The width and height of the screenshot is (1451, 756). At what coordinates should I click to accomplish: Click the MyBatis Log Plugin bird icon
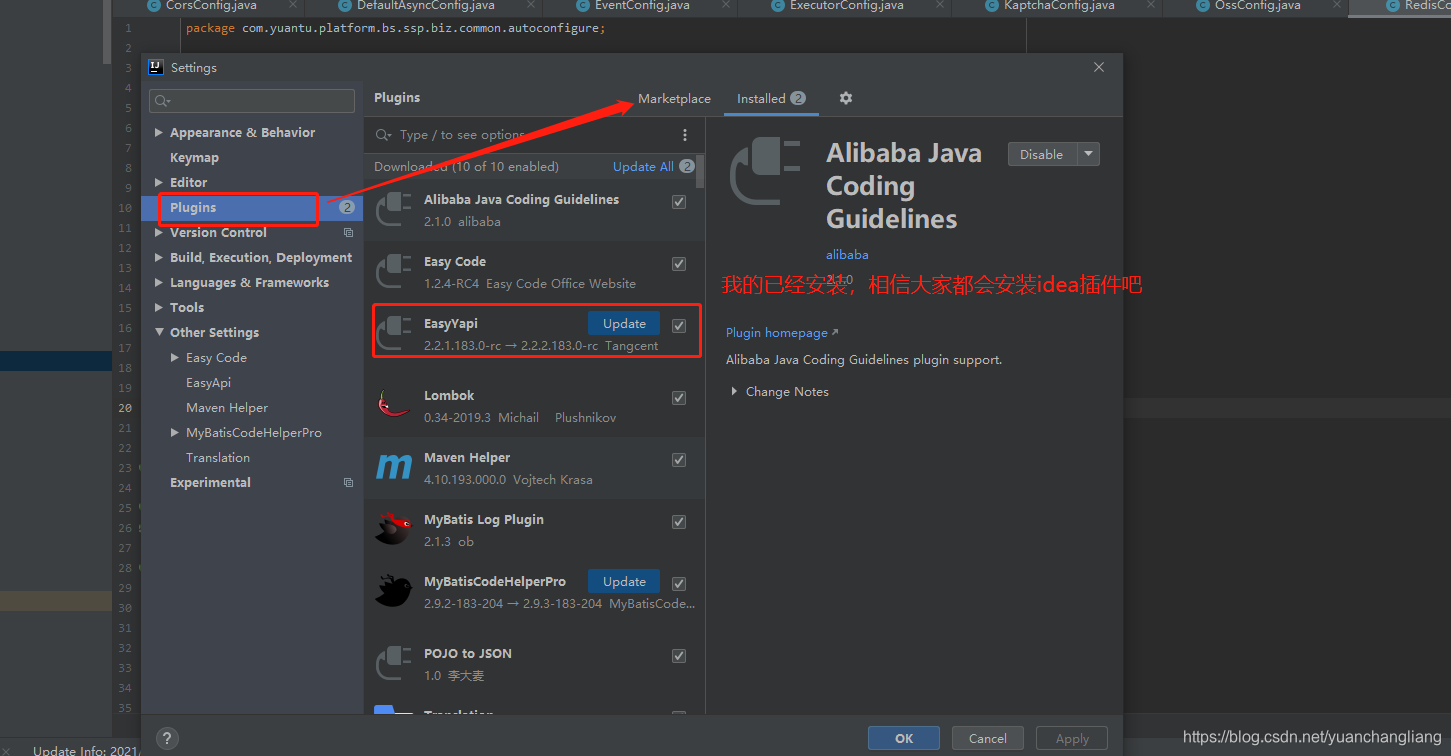click(394, 529)
